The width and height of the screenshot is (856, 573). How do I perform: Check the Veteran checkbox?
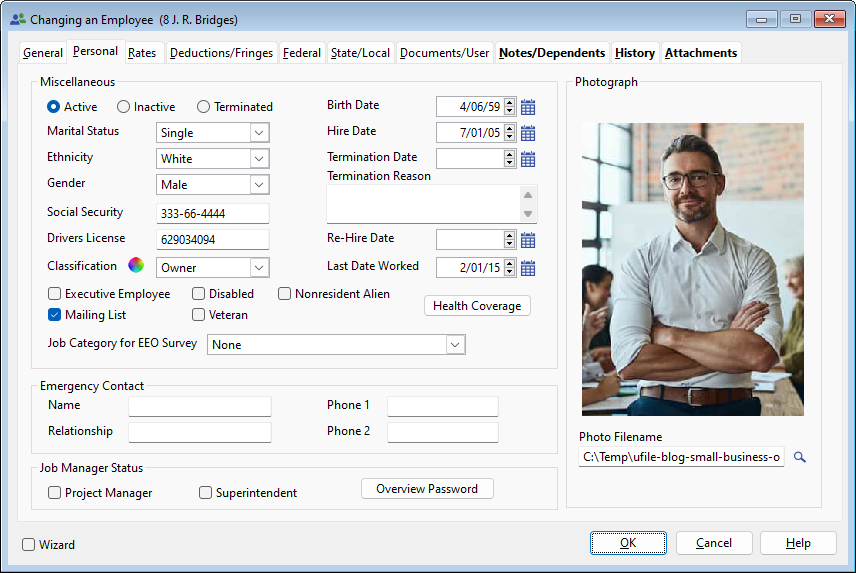click(198, 315)
